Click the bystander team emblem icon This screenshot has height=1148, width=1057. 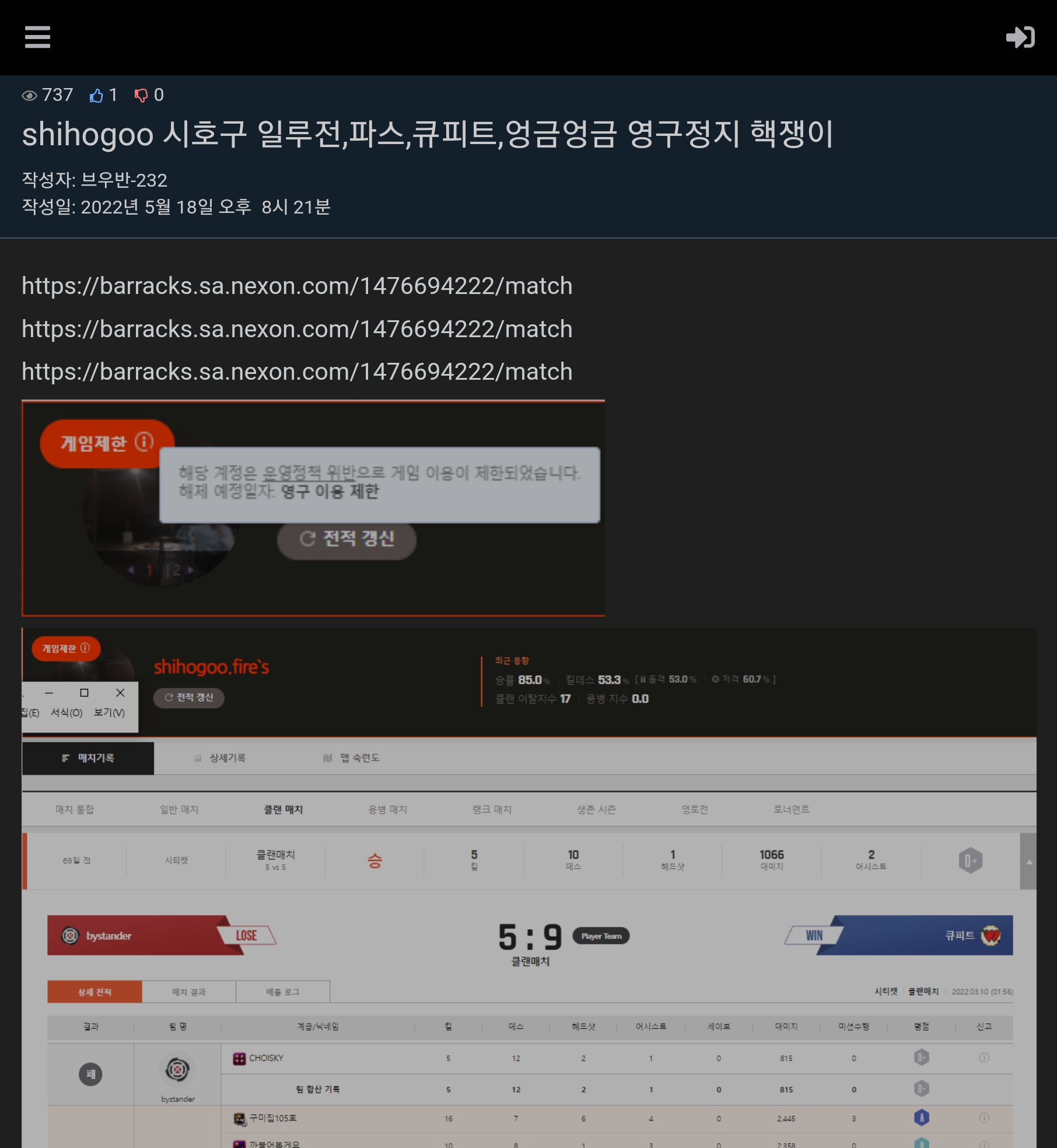click(x=70, y=936)
